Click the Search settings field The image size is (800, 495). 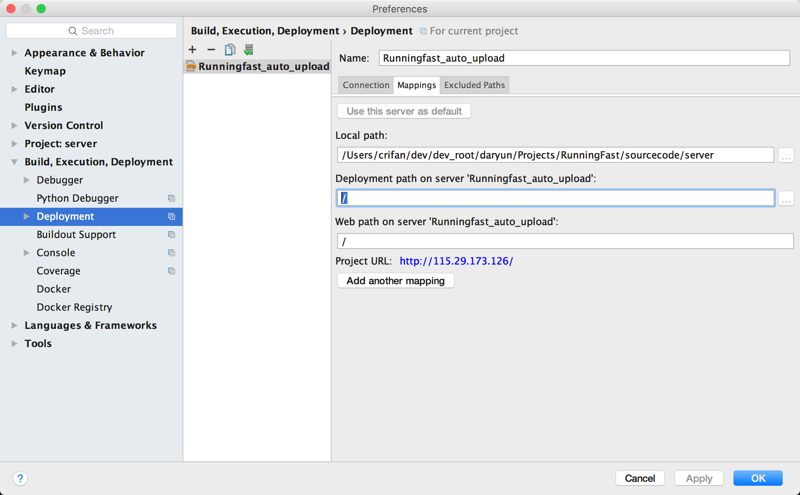pyautogui.click(x=92, y=31)
